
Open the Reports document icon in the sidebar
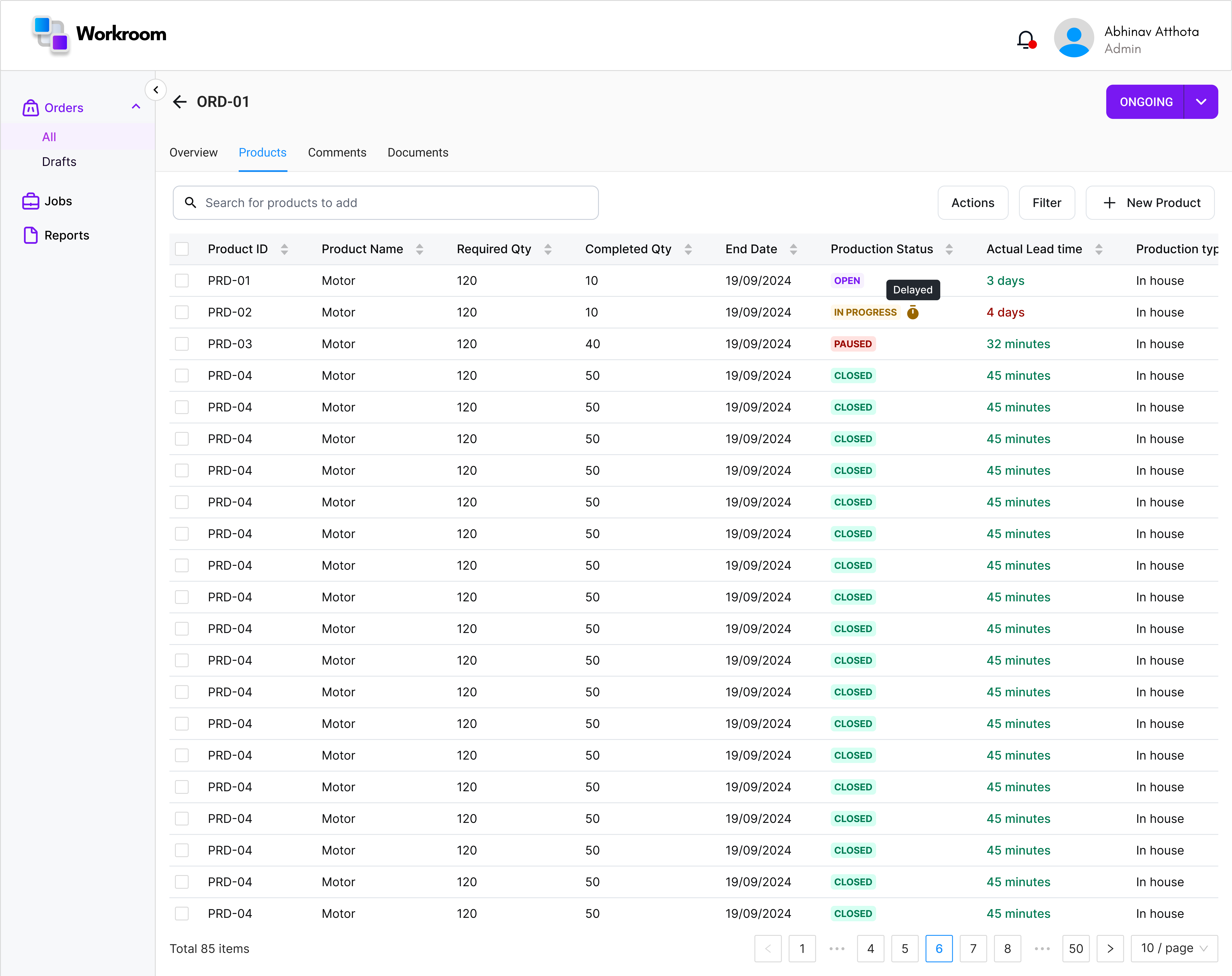pos(30,235)
